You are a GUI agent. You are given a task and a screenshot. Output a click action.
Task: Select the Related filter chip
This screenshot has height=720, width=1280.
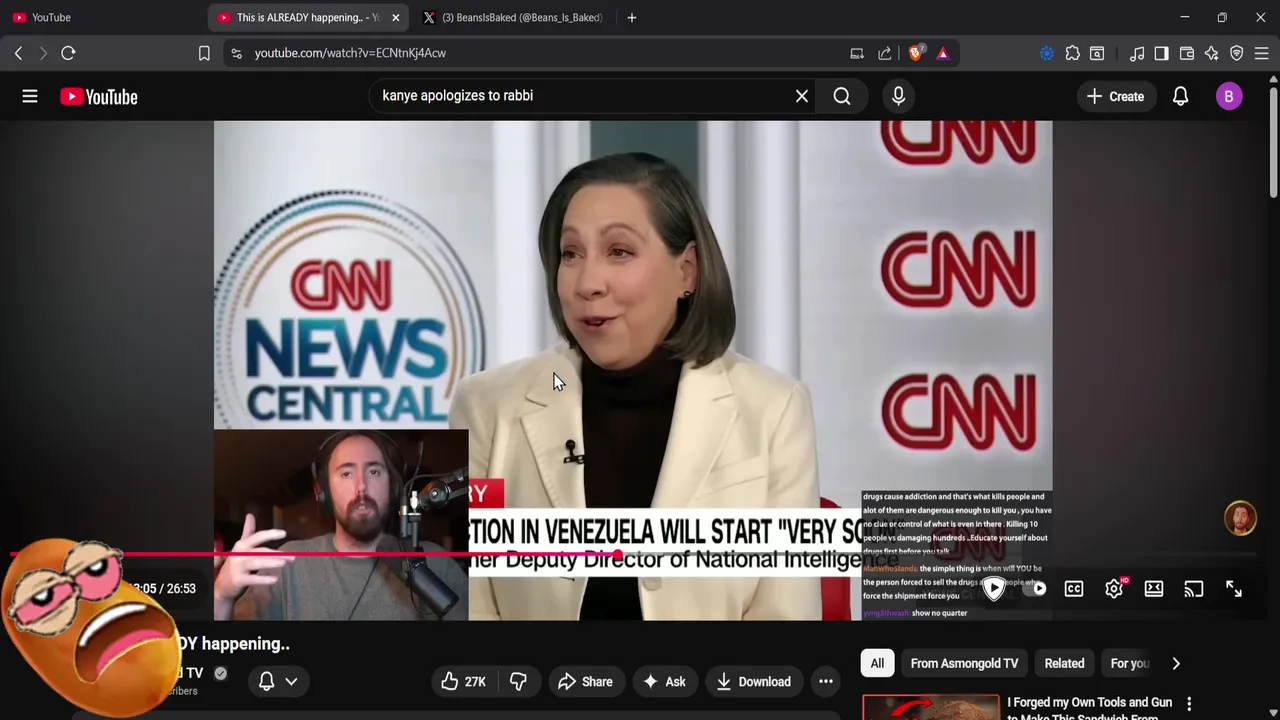click(x=1064, y=663)
